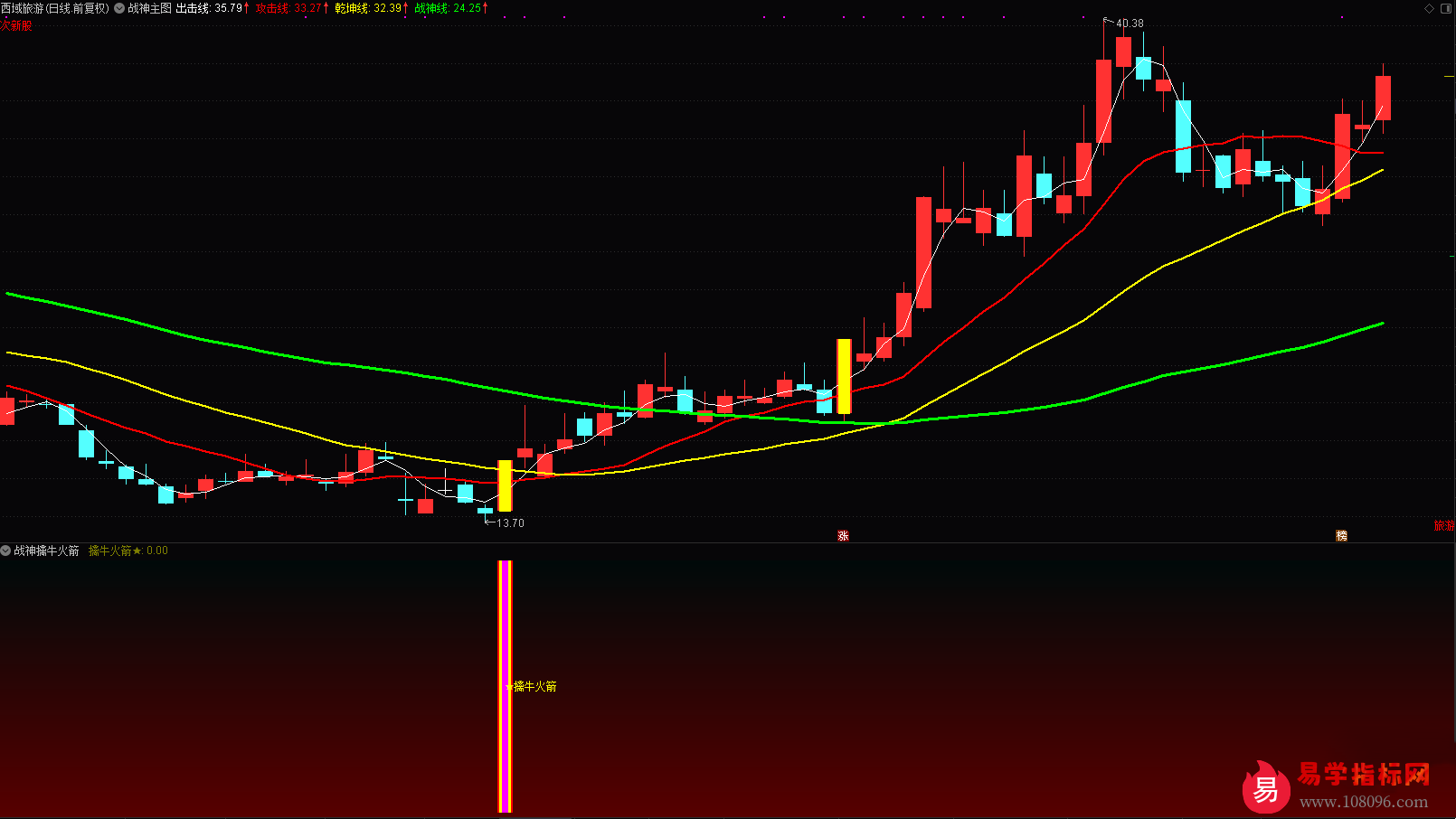Image resolution: width=1456 pixels, height=819 pixels.
Task: Click the 擒牛火箭★: 0.00 value label
Action: click(x=128, y=551)
